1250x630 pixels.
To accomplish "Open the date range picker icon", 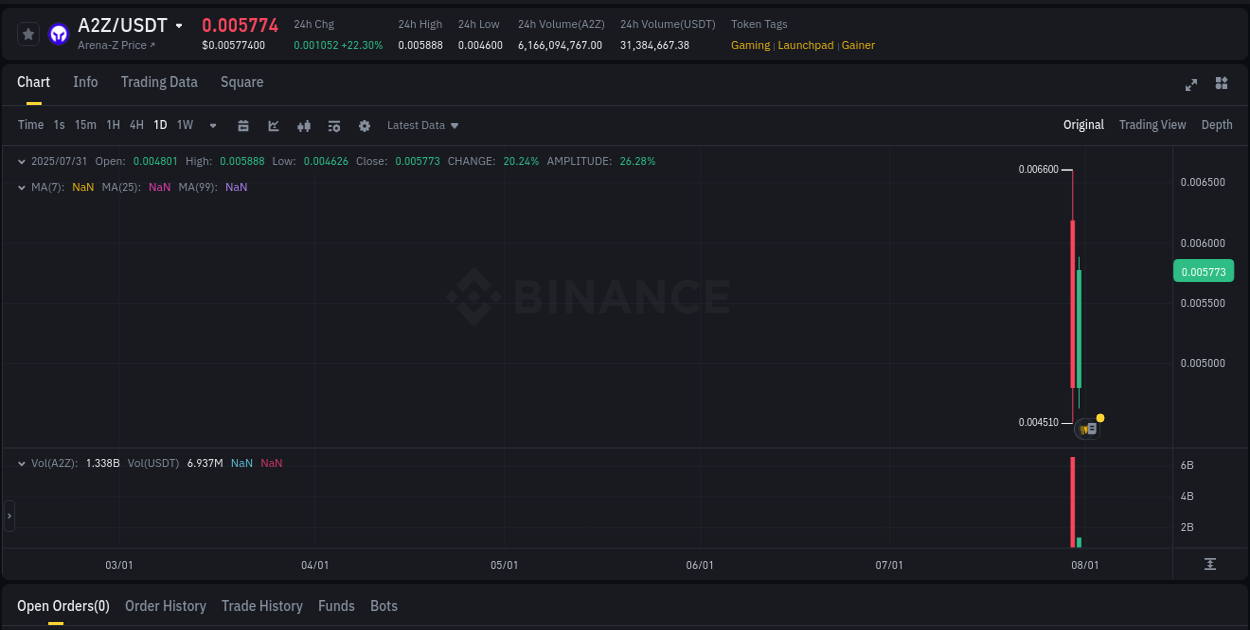I will [x=243, y=125].
